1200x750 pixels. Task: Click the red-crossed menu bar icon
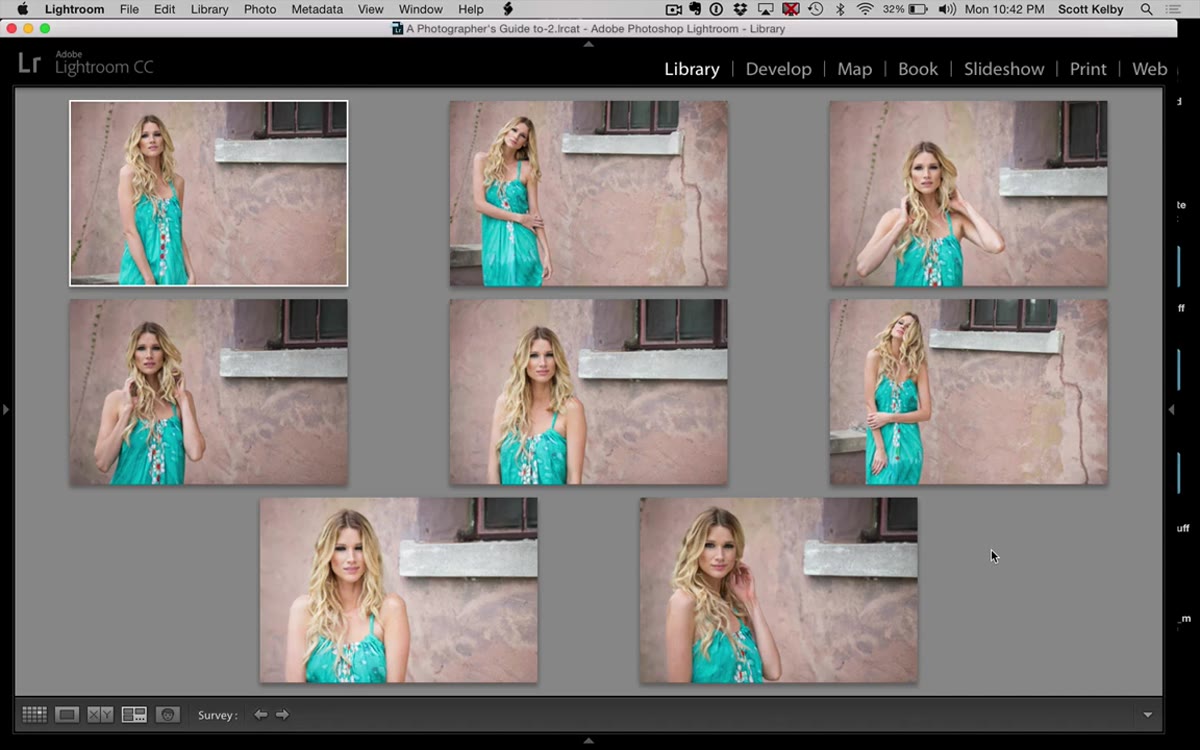(791, 9)
